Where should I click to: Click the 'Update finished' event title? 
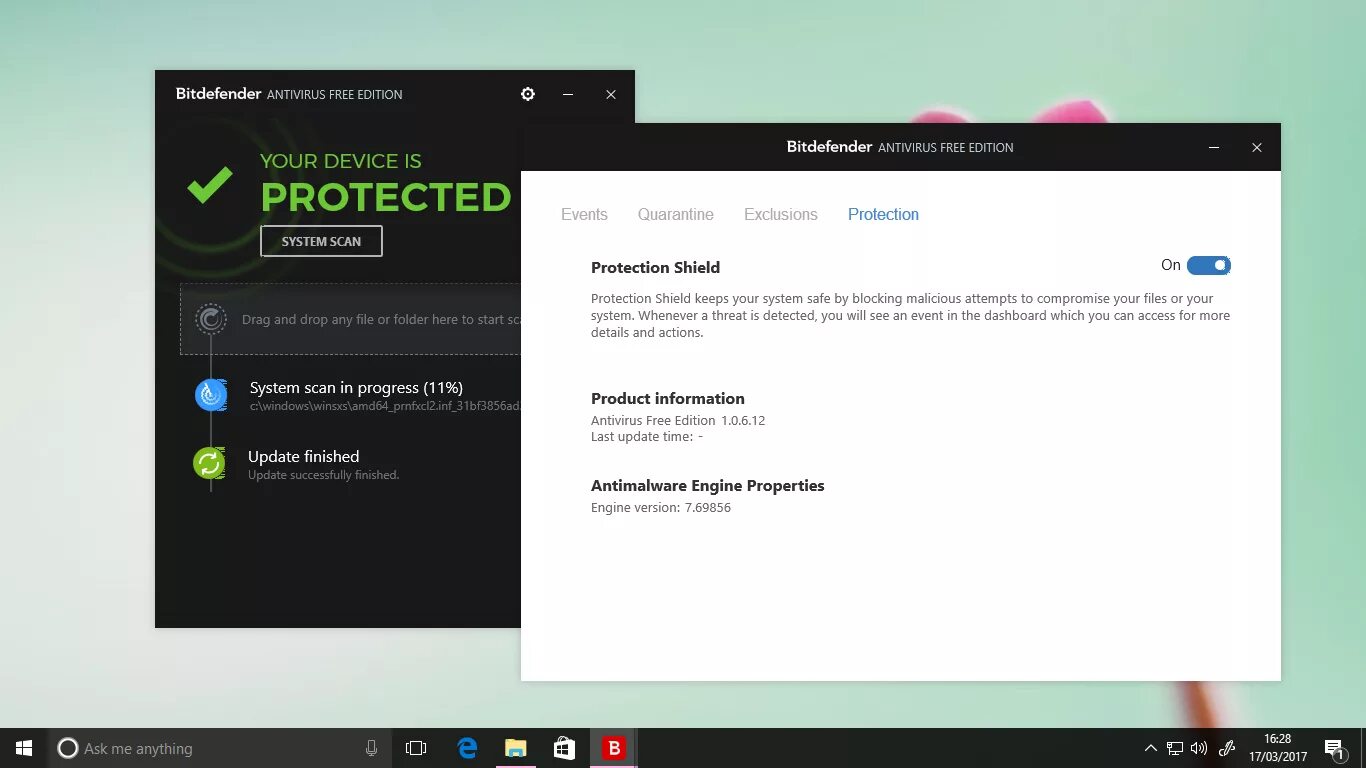[304, 456]
